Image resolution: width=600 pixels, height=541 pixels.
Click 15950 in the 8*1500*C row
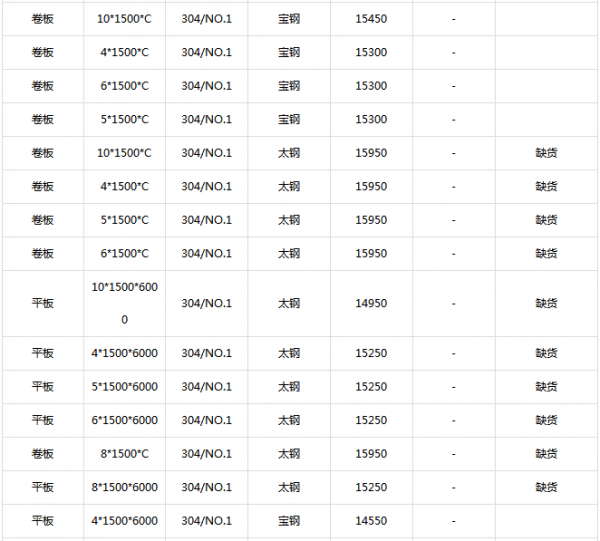tap(371, 454)
